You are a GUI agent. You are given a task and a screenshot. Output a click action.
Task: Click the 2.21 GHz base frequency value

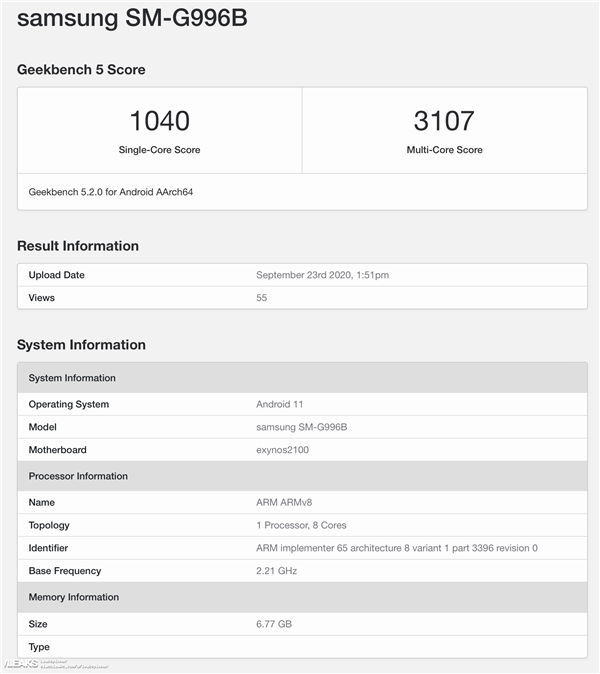click(x=276, y=571)
